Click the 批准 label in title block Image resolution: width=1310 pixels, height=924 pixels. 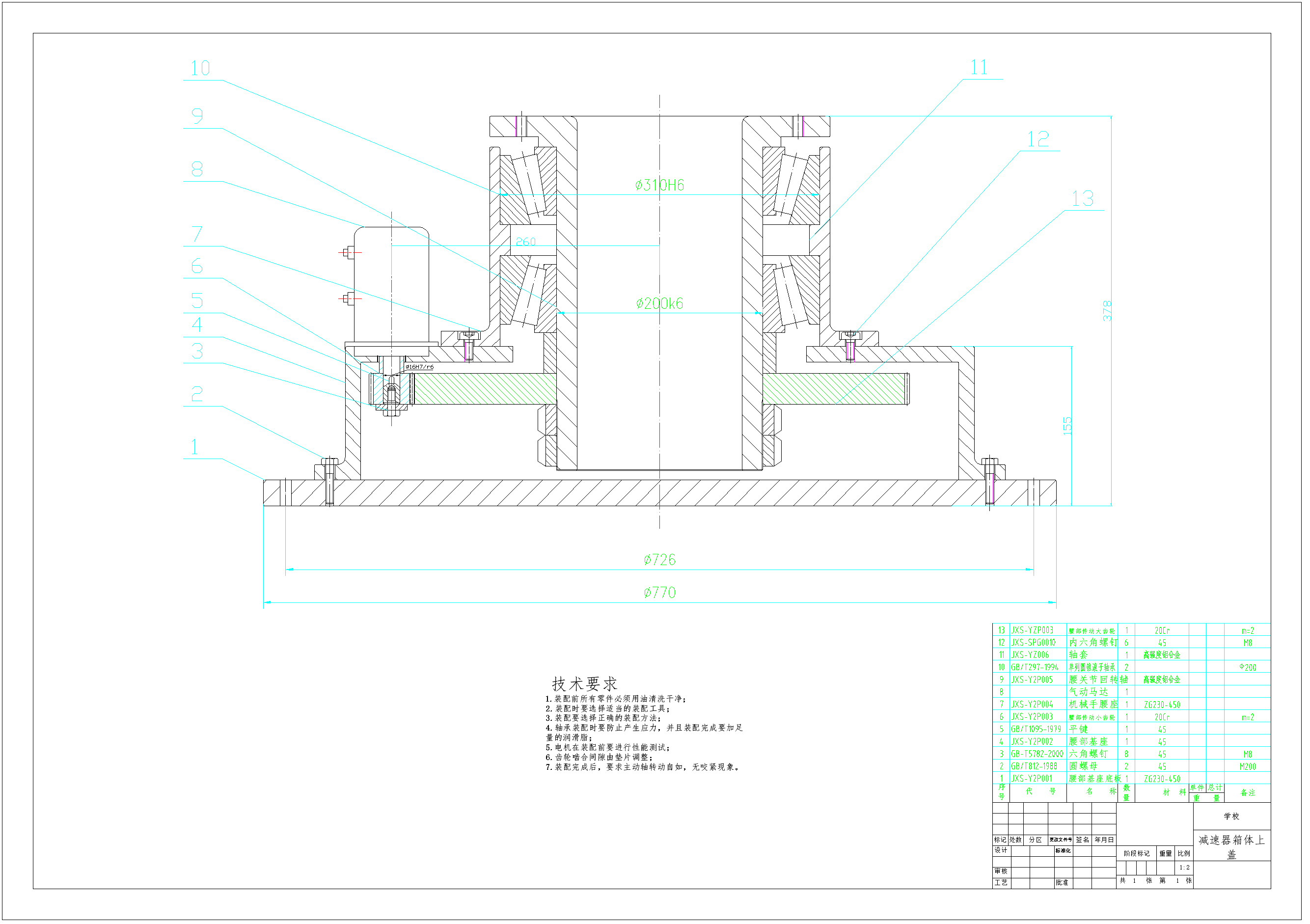(x=1061, y=882)
